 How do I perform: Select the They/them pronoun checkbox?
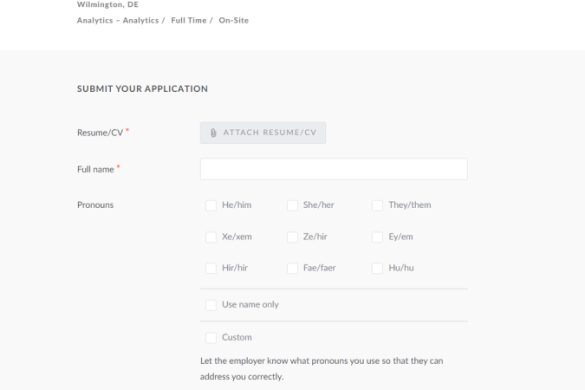(377, 205)
